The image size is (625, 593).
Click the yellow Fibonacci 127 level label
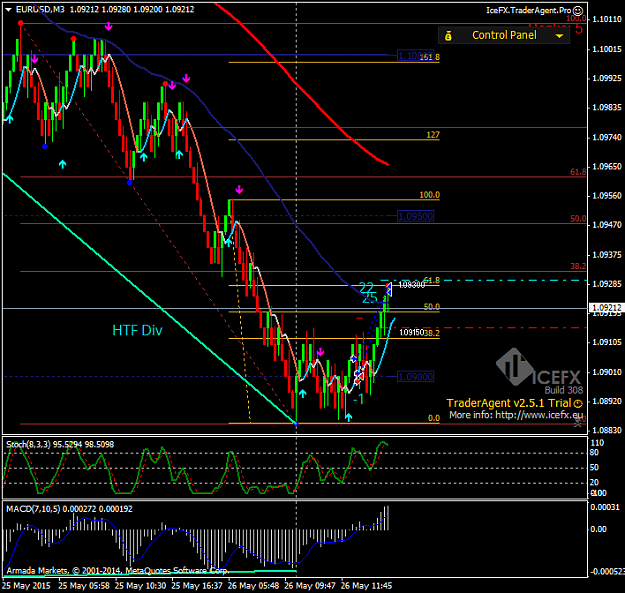click(x=433, y=135)
